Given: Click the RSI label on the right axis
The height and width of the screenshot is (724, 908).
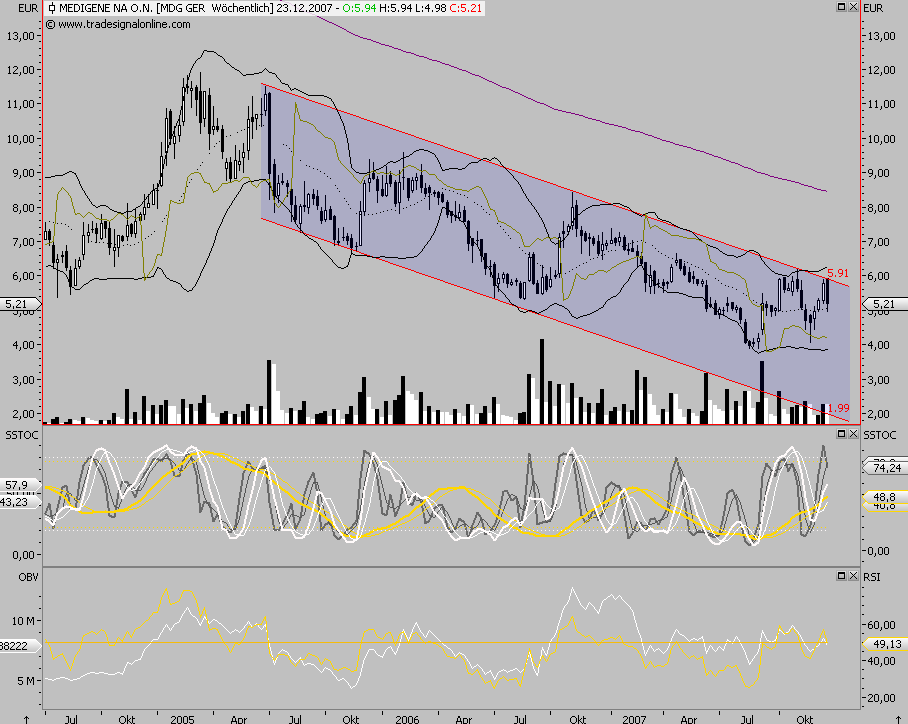Looking at the screenshot, I should click(874, 576).
